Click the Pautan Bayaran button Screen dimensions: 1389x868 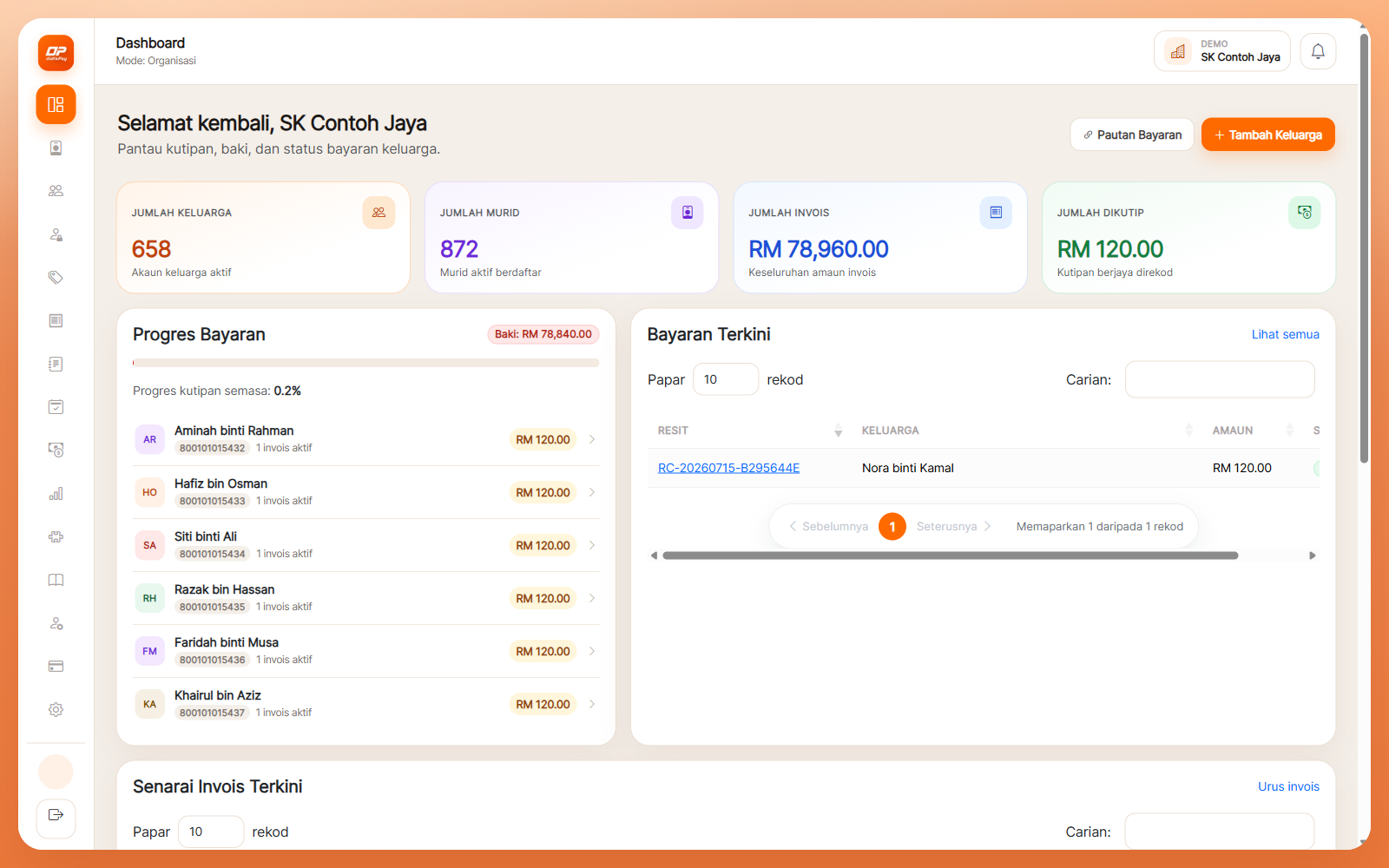click(x=1132, y=135)
